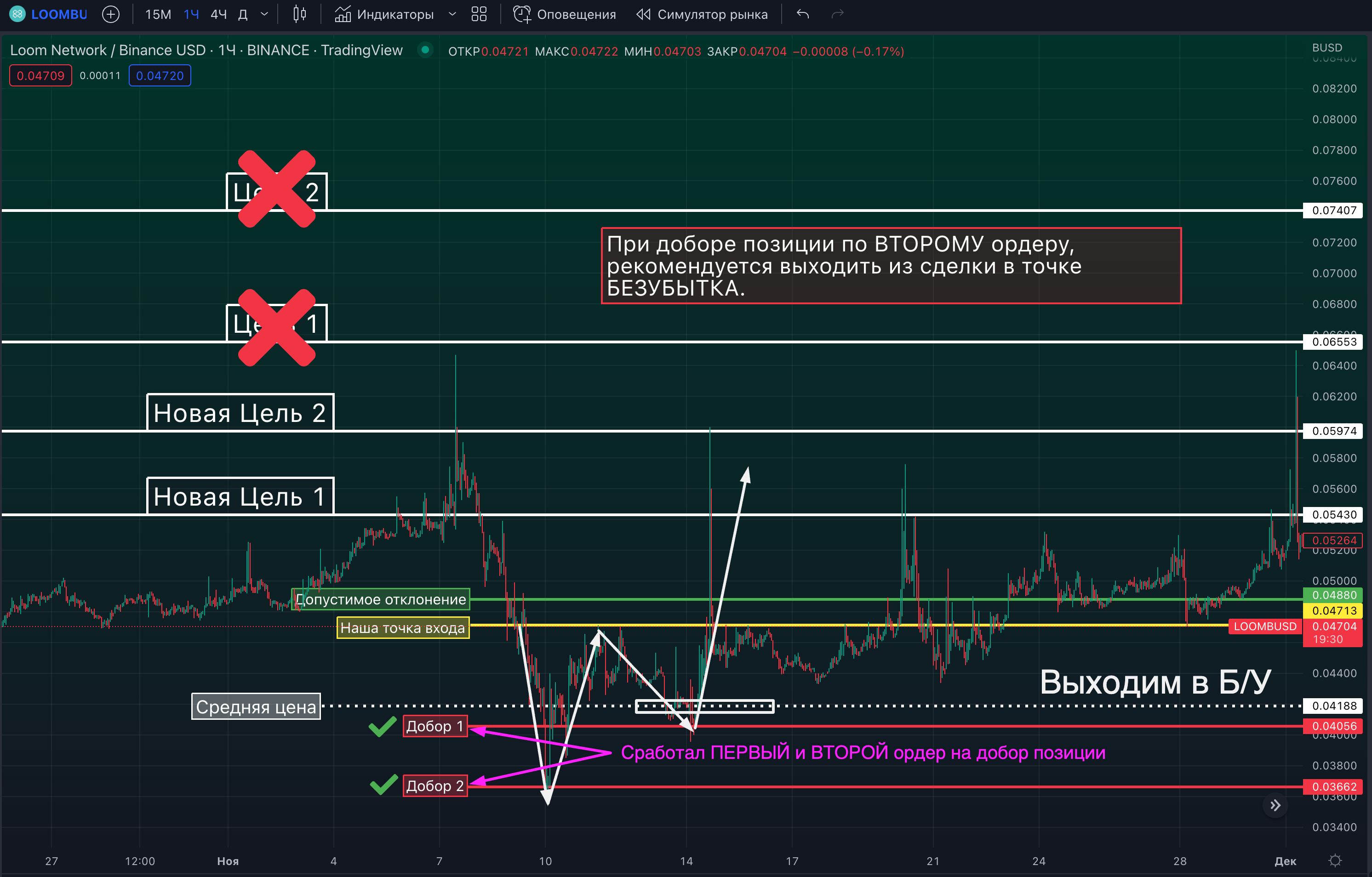Open chart settings gear icon
This screenshot has width=1372, height=877.
coord(1335,860)
